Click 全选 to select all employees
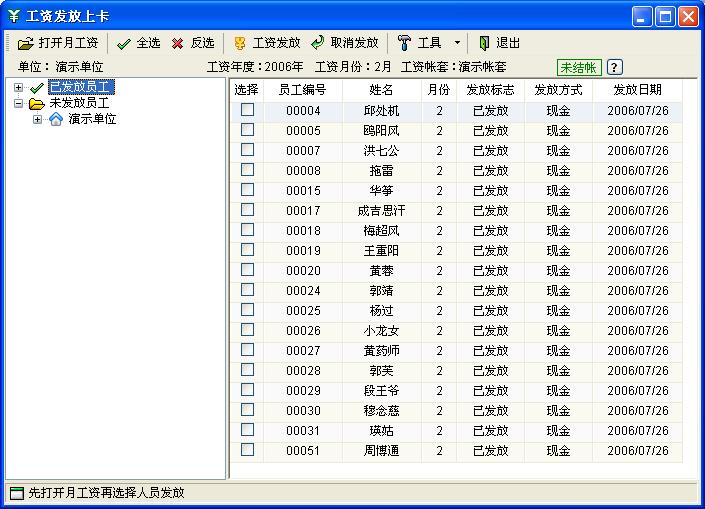 (138, 43)
